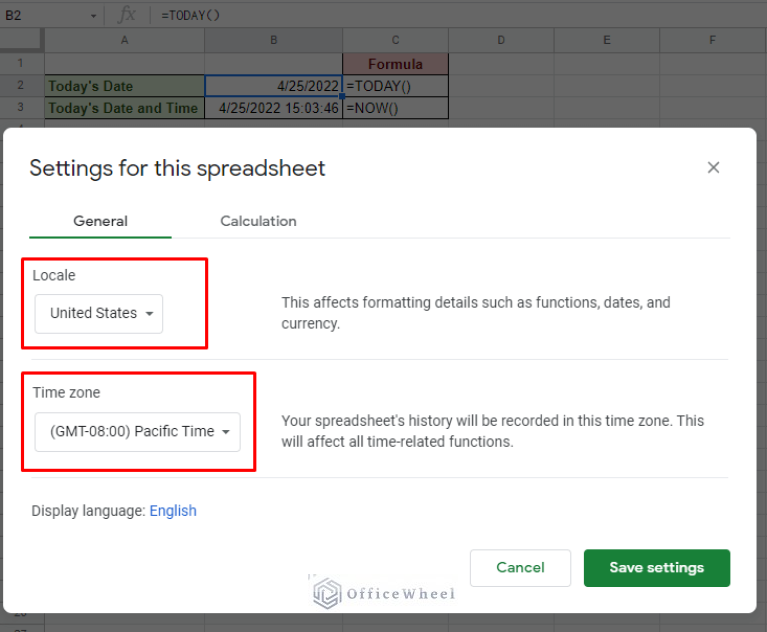Select column D header
The image size is (767, 632).
[500, 40]
